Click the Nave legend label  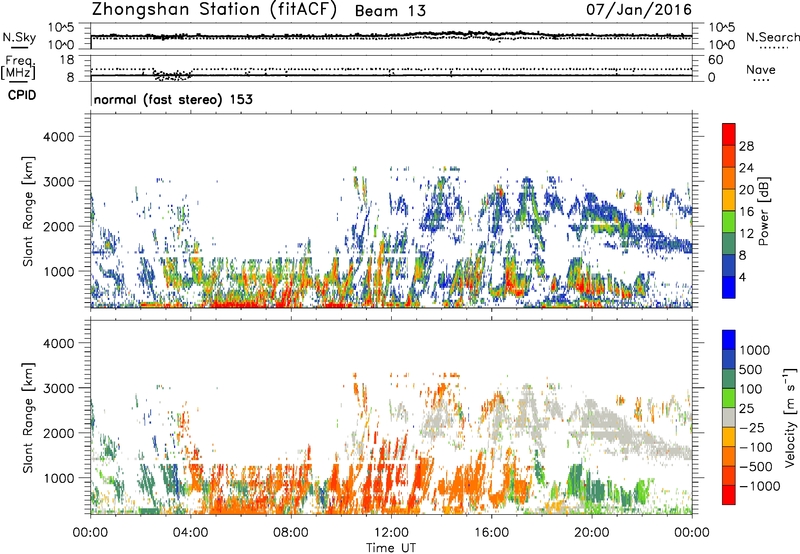pyautogui.click(x=761, y=70)
